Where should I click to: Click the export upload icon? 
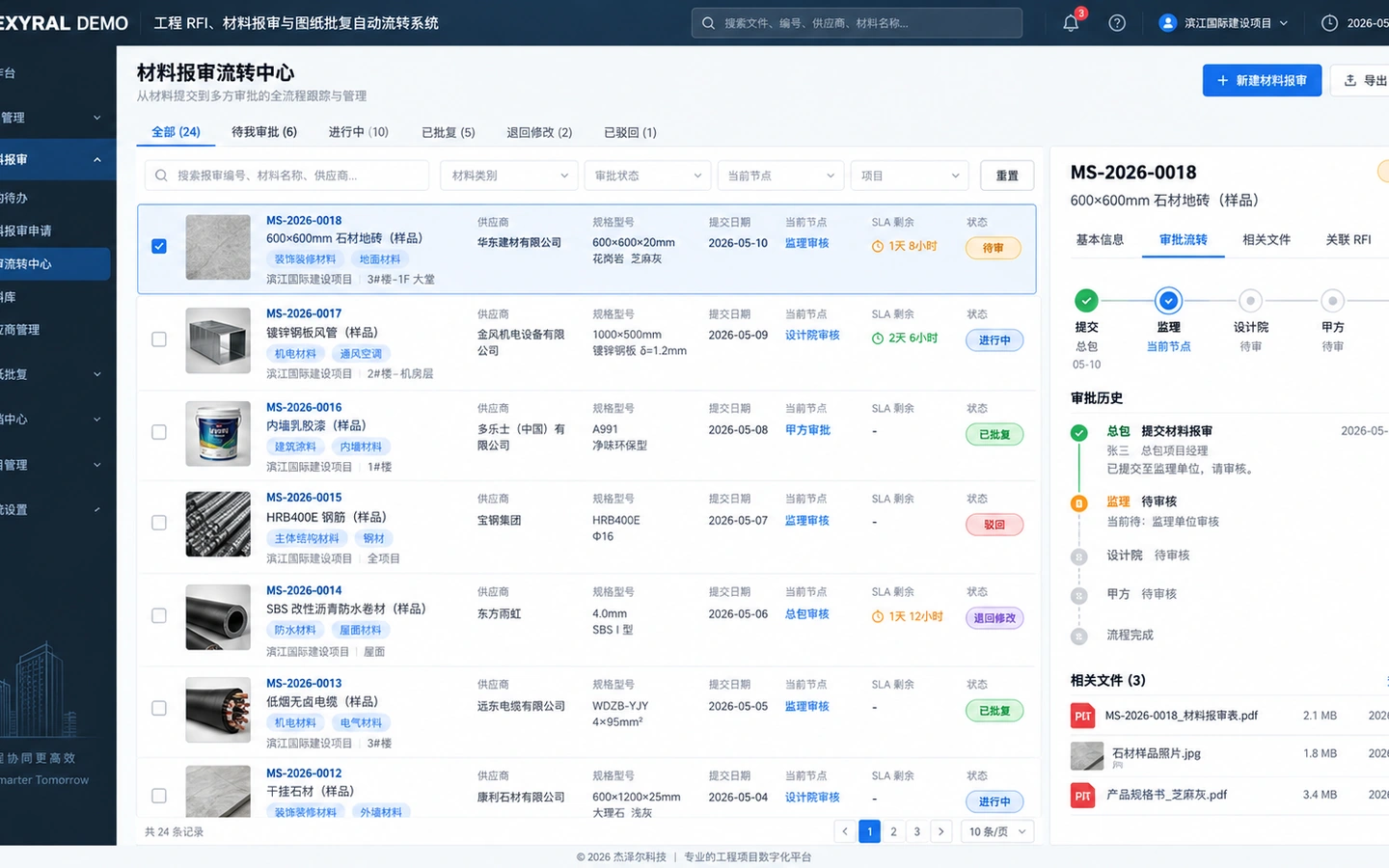(1350, 81)
